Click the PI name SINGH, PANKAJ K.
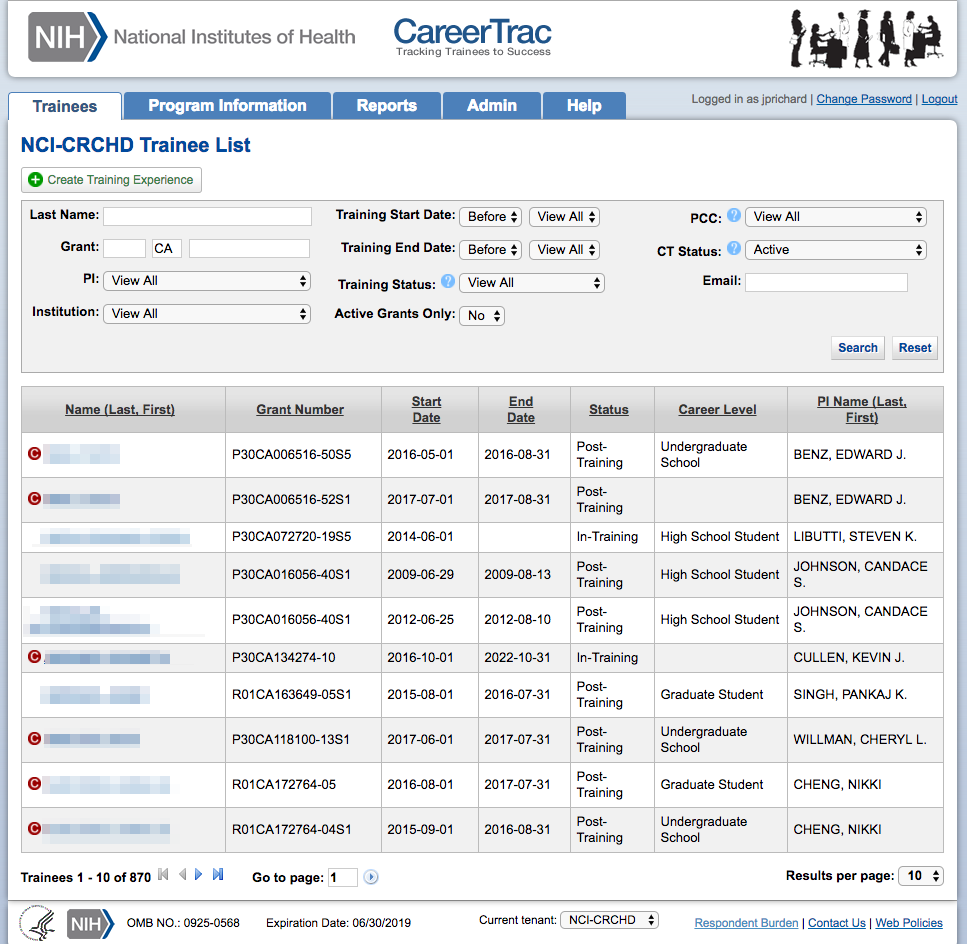Image resolution: width=967 pixels, height=944 pixels. click(x=850, y=695)
